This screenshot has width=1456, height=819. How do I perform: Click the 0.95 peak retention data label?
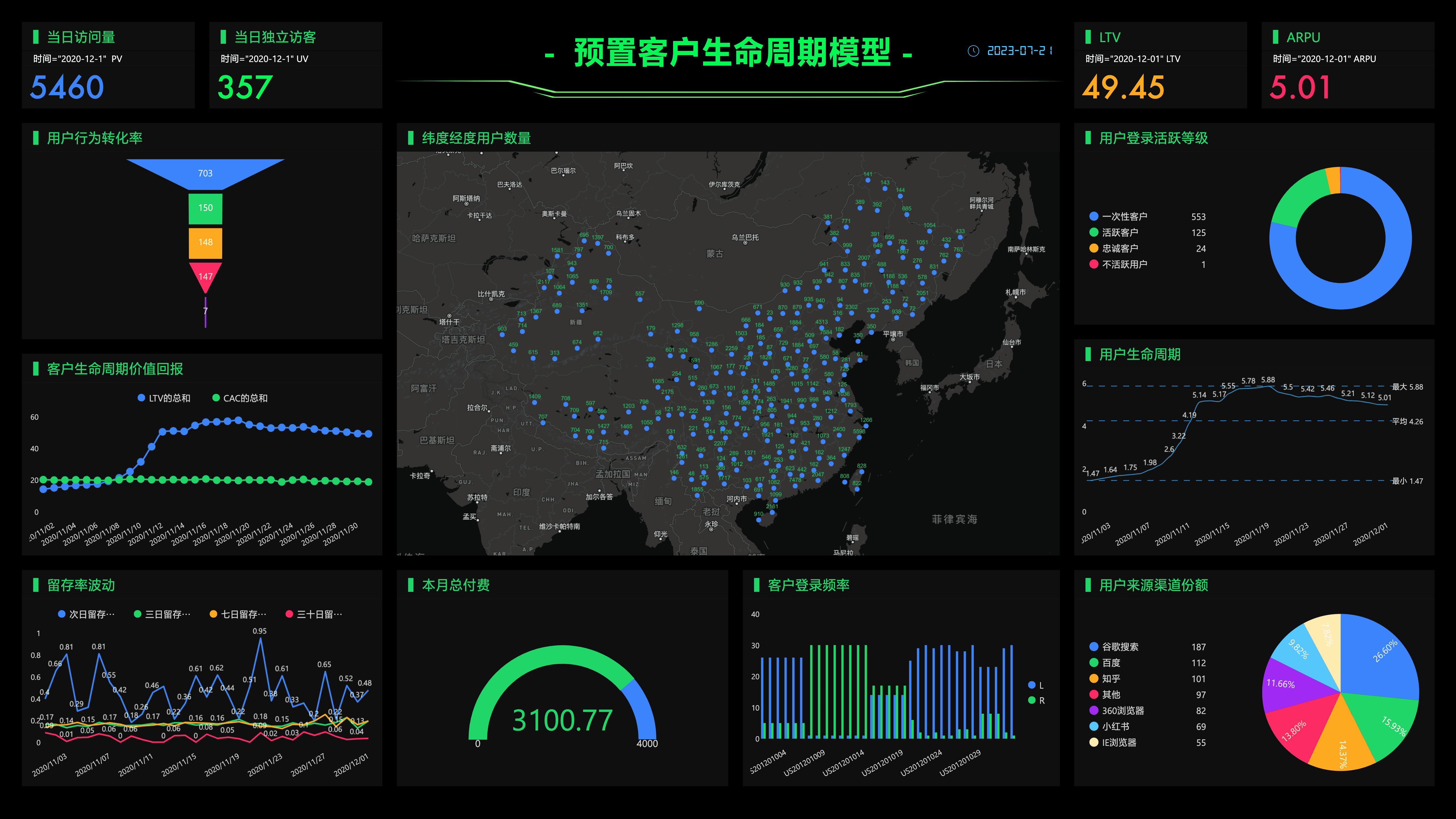point(259,631)
